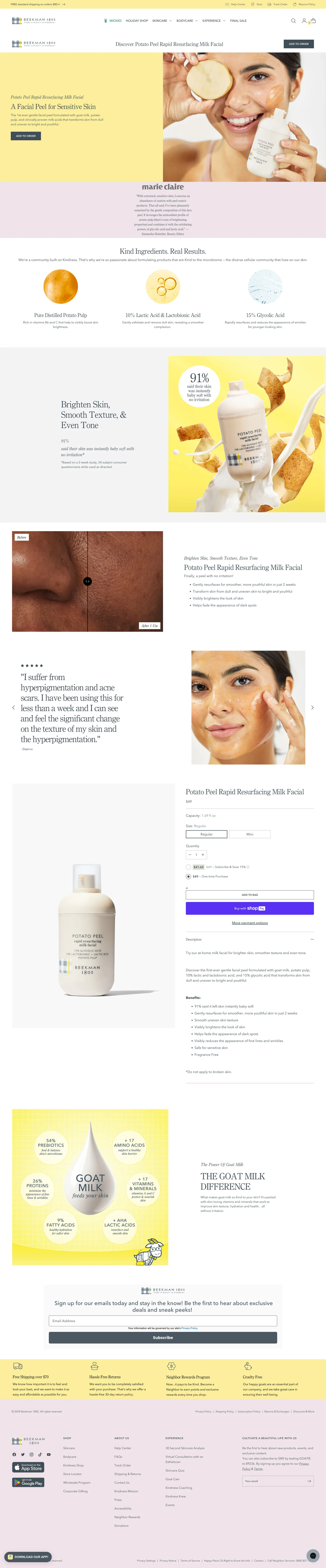Viewport: 326px width, 1568px height.
Task: Select the Subscribe & Save 15% option
Action: pyautogui.click(x=188, y=867)
